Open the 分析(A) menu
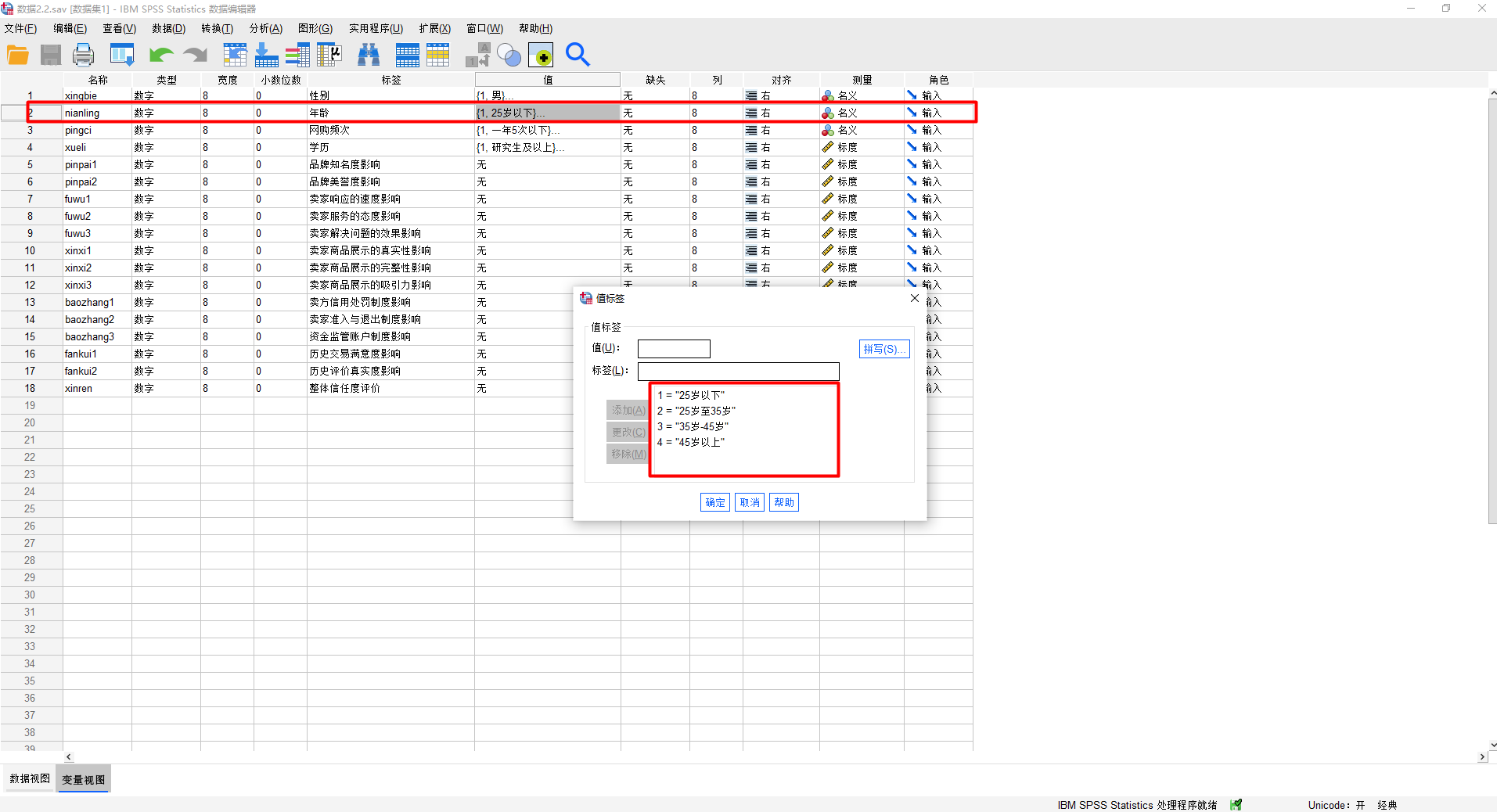 (265, 28)
